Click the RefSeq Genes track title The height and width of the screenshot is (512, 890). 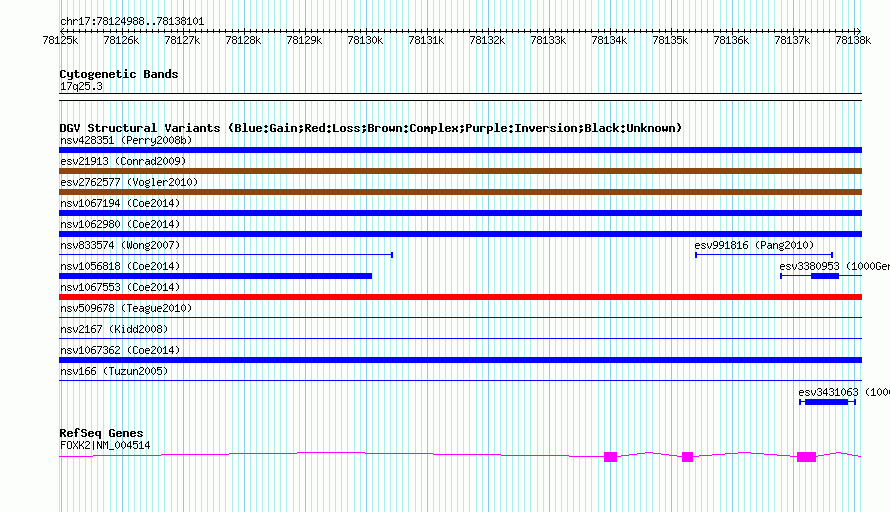pyautogui.click(x=102, y=433)
